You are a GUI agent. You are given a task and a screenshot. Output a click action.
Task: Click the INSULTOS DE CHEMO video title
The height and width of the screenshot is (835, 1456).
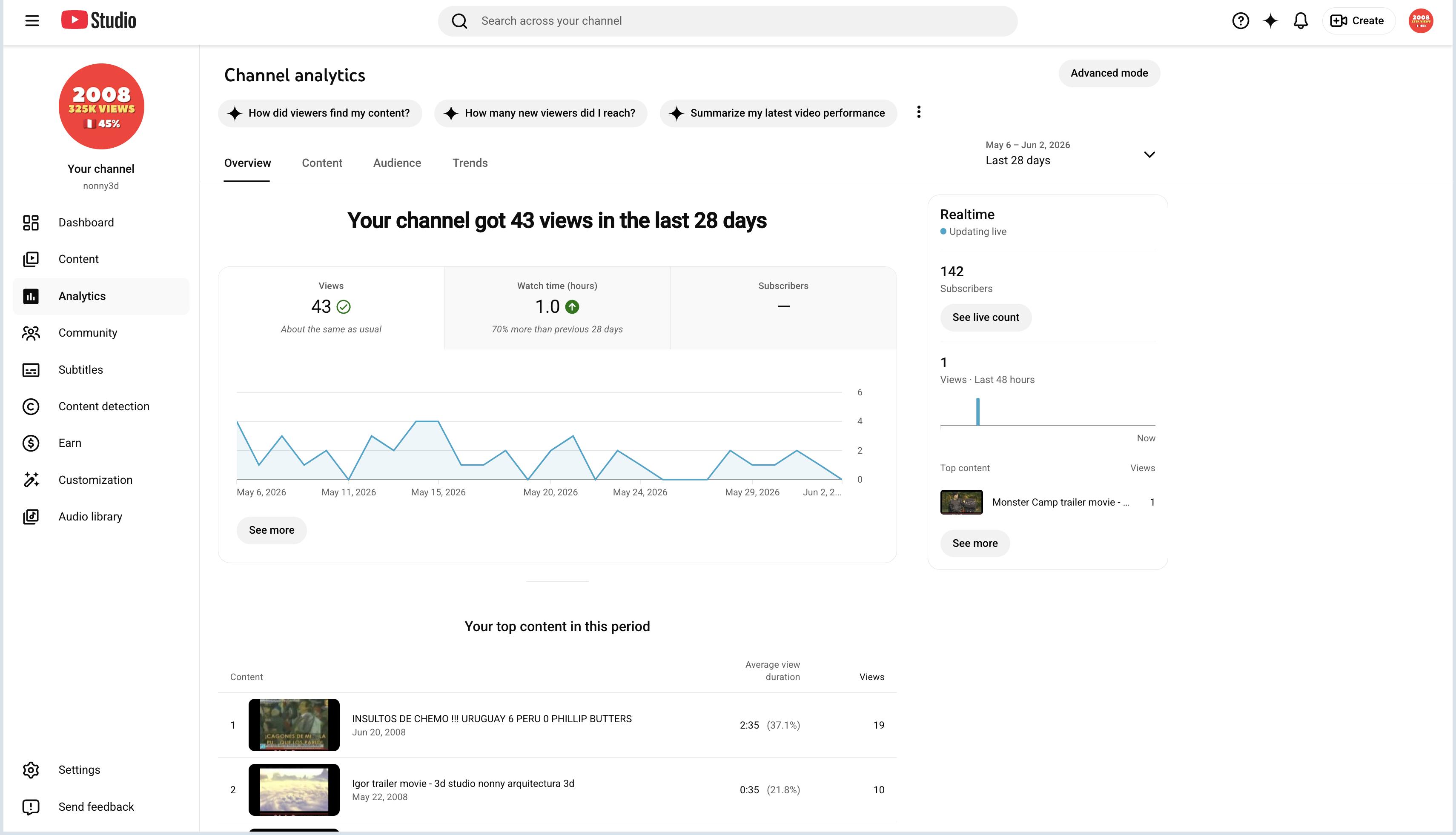(492, 718)
